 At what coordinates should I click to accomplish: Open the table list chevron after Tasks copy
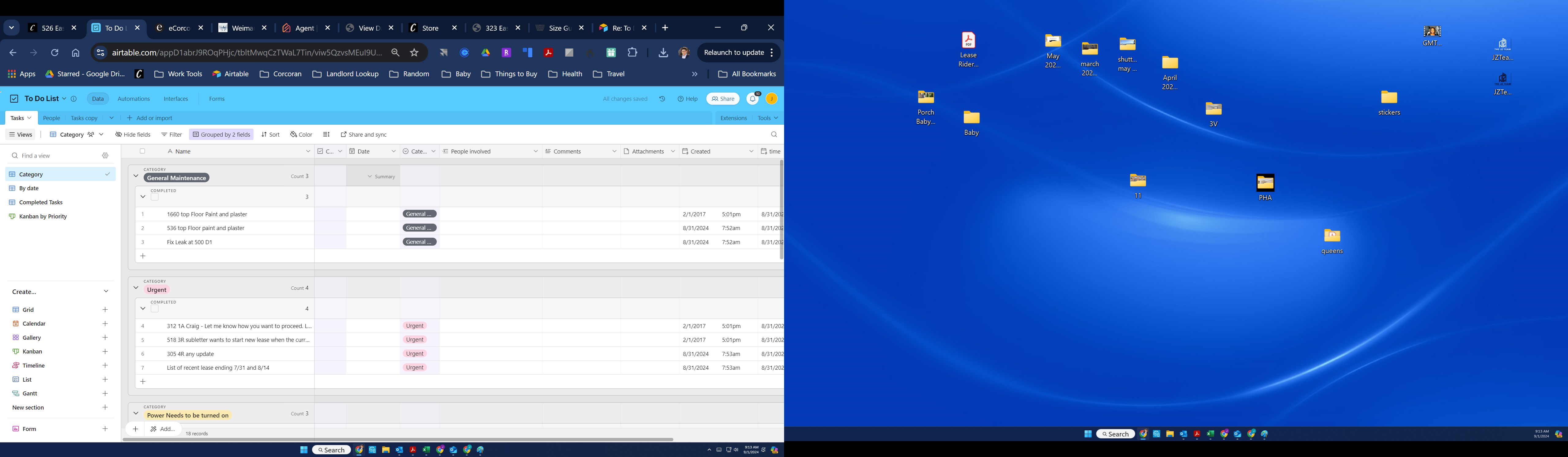coord(111,118)
